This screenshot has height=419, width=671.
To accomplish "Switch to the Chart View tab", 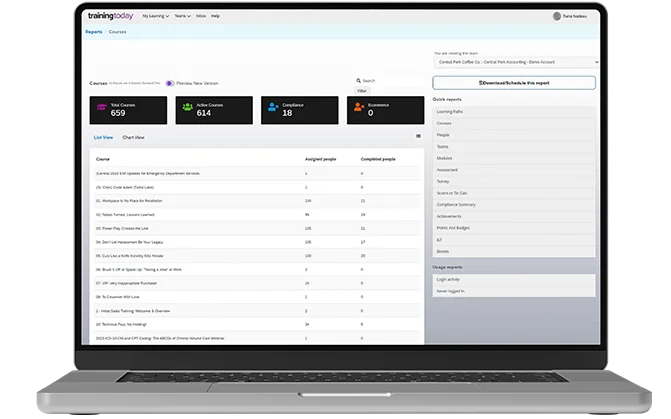I will tap(133, 136).
